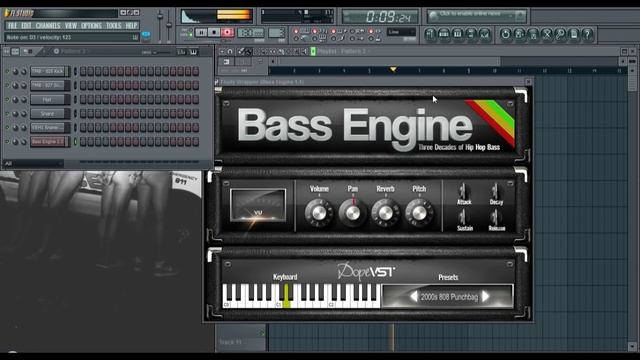This screenshot has height=360, width=640.
Task: Select the Snare channel button
Action: click(x=48, y=113)
